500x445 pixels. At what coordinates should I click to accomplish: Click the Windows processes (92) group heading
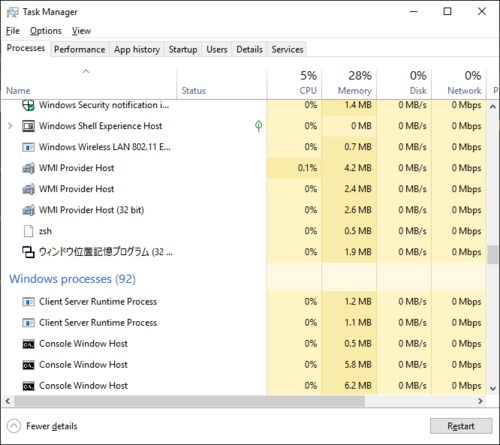pyautogui.click(x=72, y=279)
